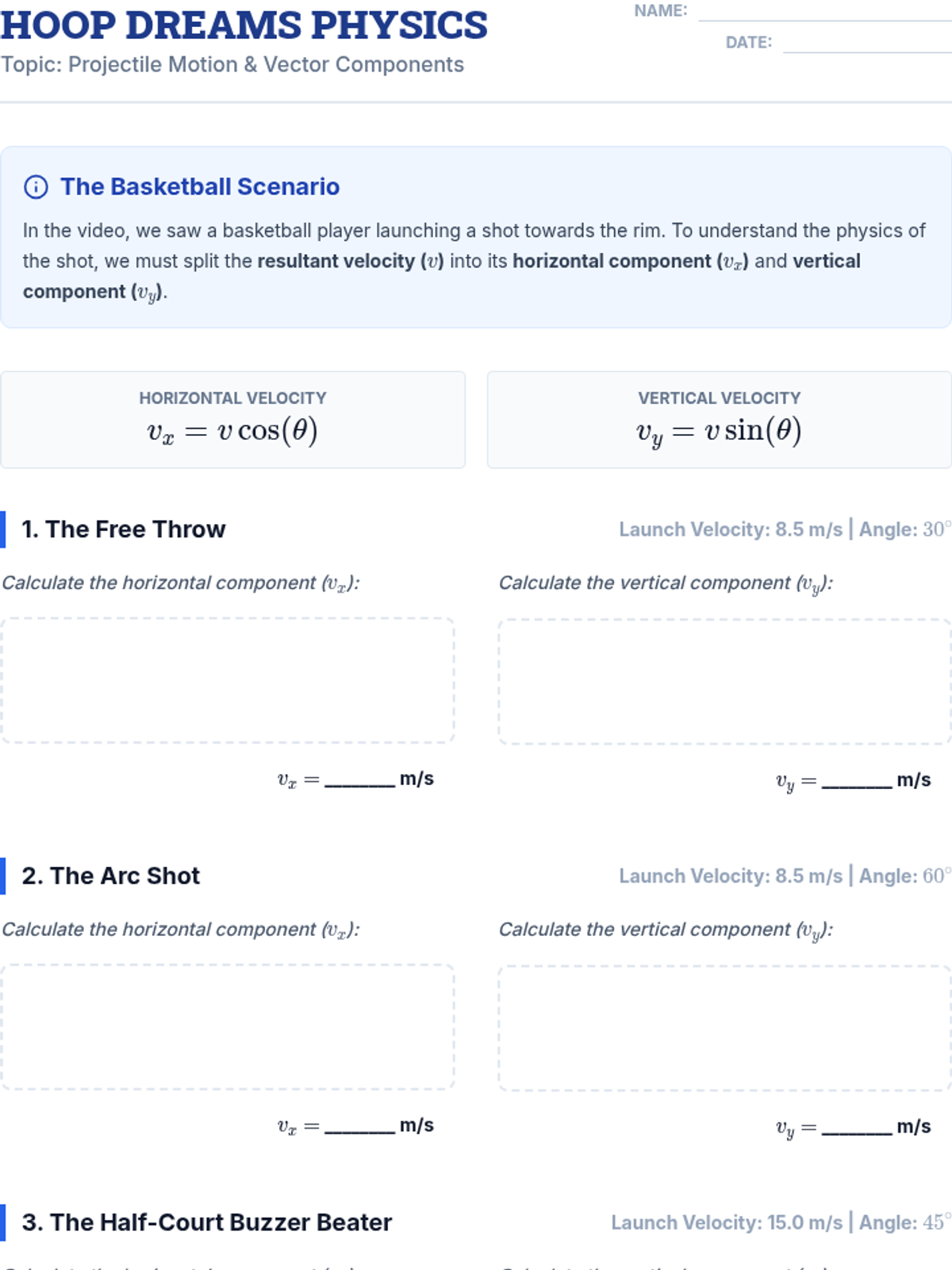Click the "1. The Free Throw" heading
Image resolution: width=952 pixels, height=1270 pixels.
(124, 529)
